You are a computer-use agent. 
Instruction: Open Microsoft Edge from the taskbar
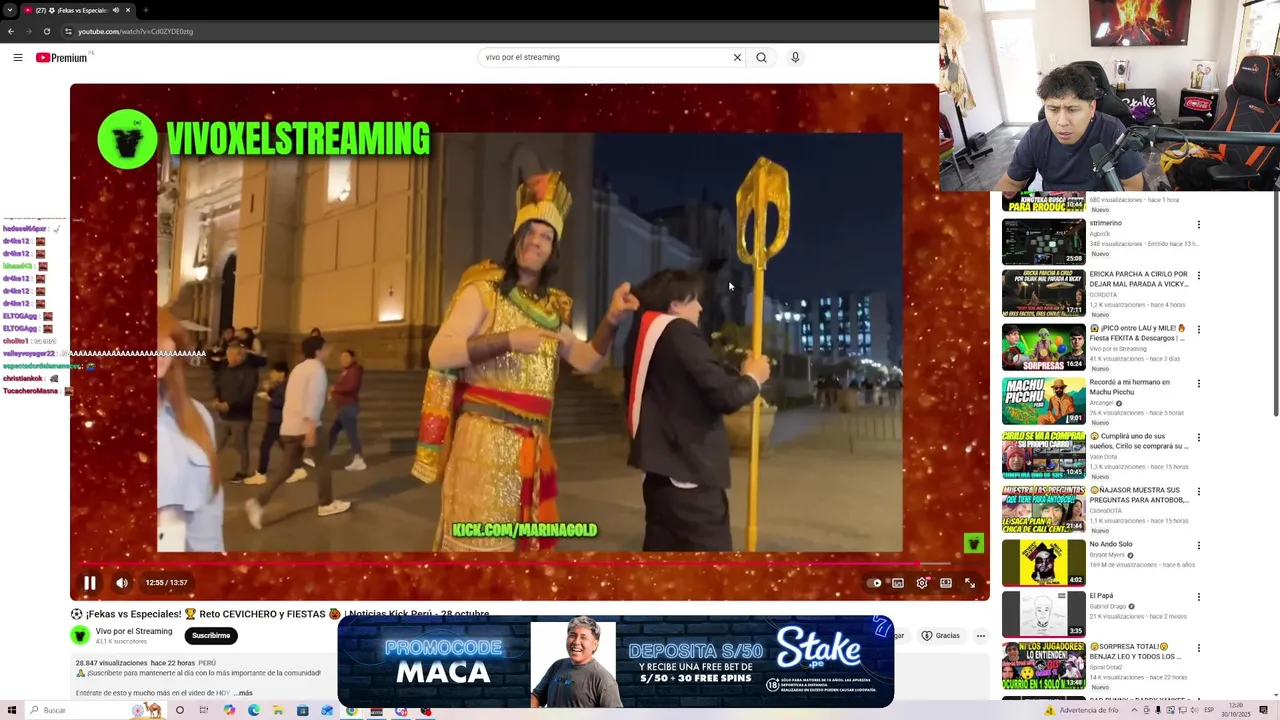[x=253, y=710]
